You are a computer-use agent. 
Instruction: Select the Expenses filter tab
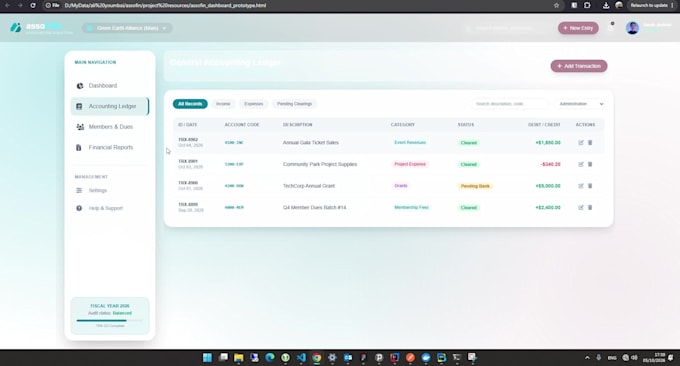click(x=253, y=104)
